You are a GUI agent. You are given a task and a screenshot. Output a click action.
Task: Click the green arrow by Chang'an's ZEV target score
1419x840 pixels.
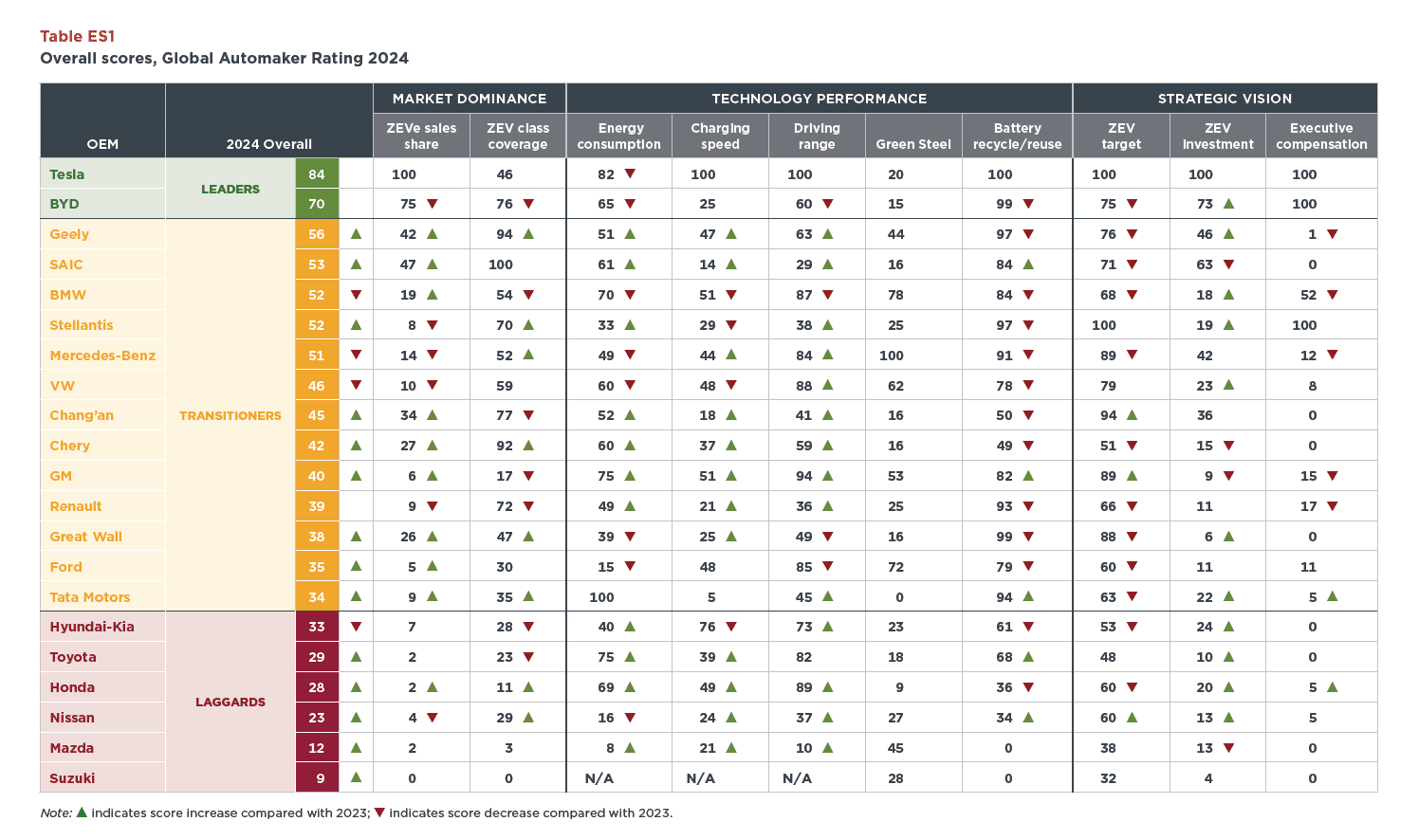pos(1132,415)
